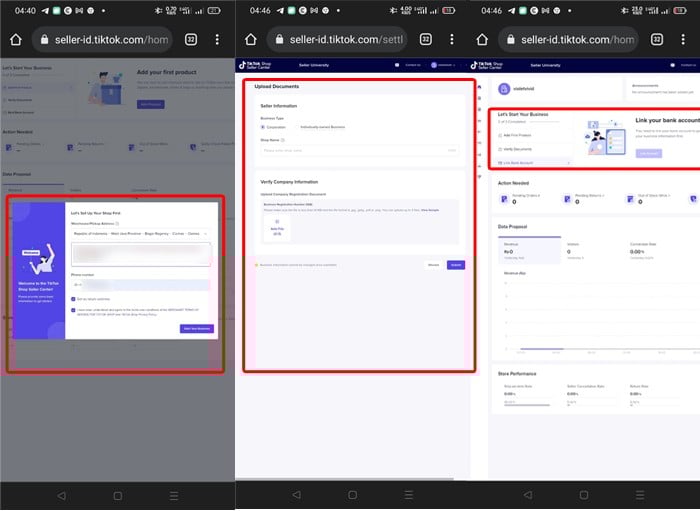Check the terms and conditions agreement box

point(73,310)
